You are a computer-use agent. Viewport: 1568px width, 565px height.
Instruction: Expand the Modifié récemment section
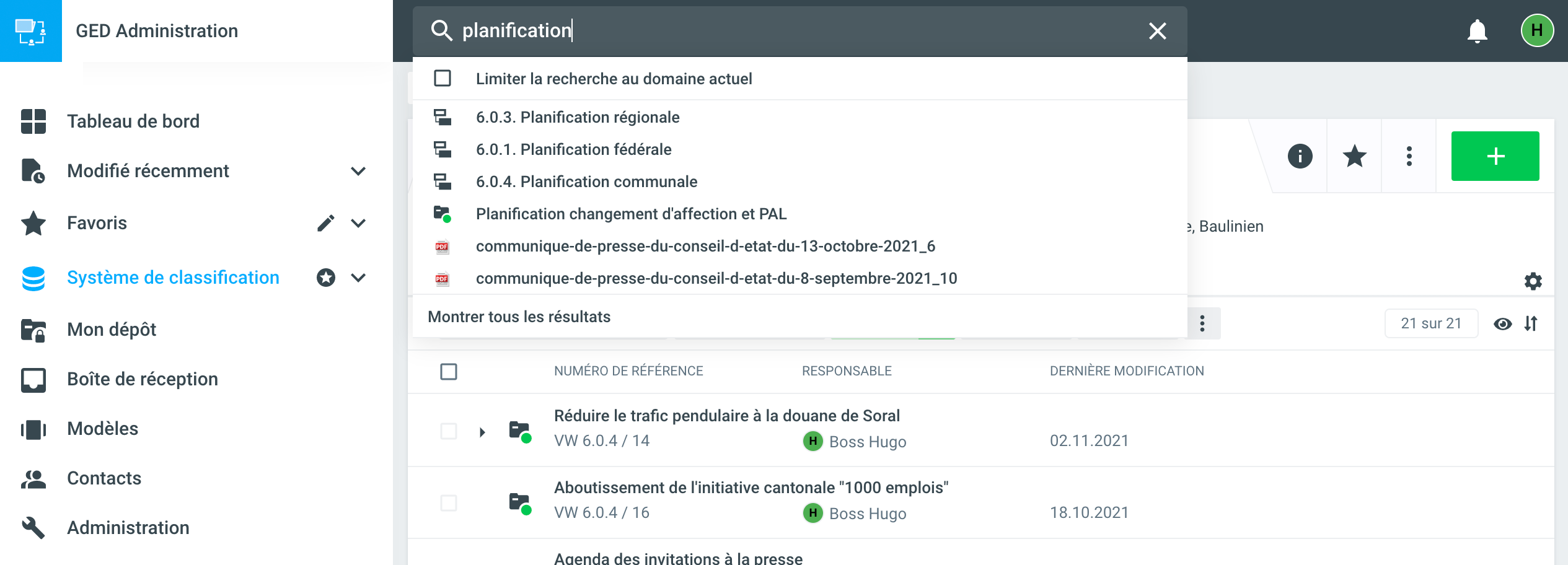(358, 171)
